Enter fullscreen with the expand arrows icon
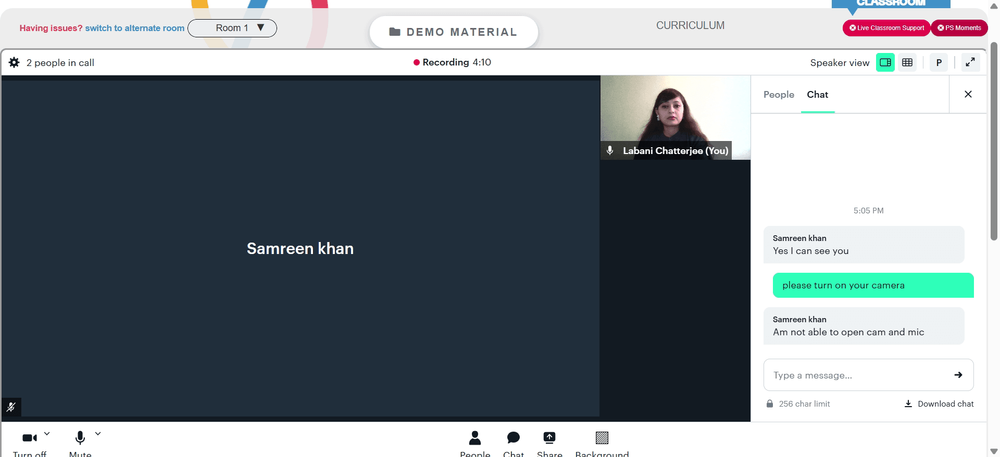The image size is (1000, 457). [x=970, y=62]
